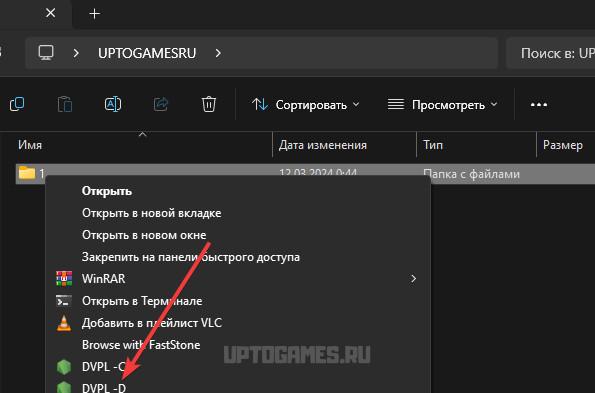Open the Просмотреть dropdown
The width and height of the screenshot is (595, 393).
click(x=442, y=105)
